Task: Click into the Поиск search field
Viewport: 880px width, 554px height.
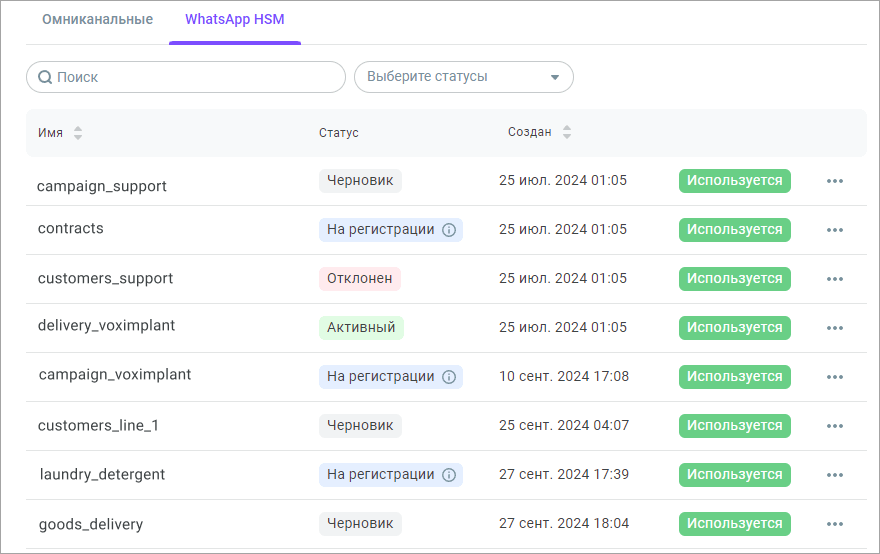Action: [x=186, y=77]
